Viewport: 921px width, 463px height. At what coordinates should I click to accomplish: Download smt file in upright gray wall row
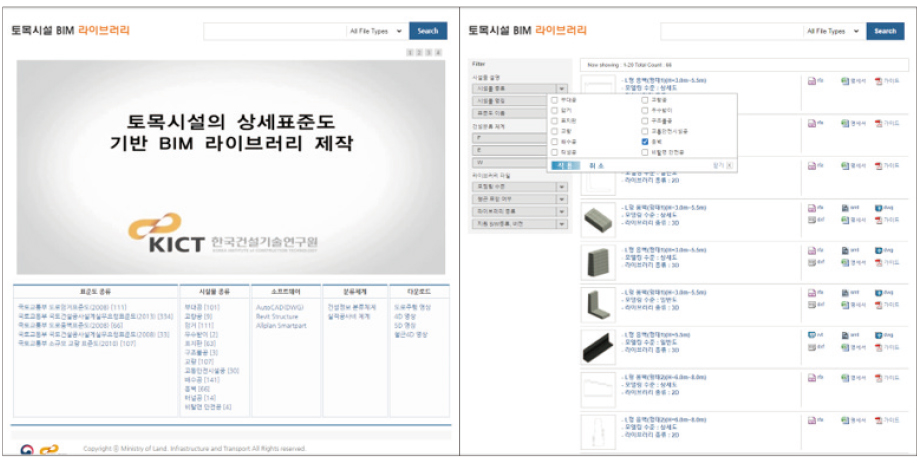[849, 250]
